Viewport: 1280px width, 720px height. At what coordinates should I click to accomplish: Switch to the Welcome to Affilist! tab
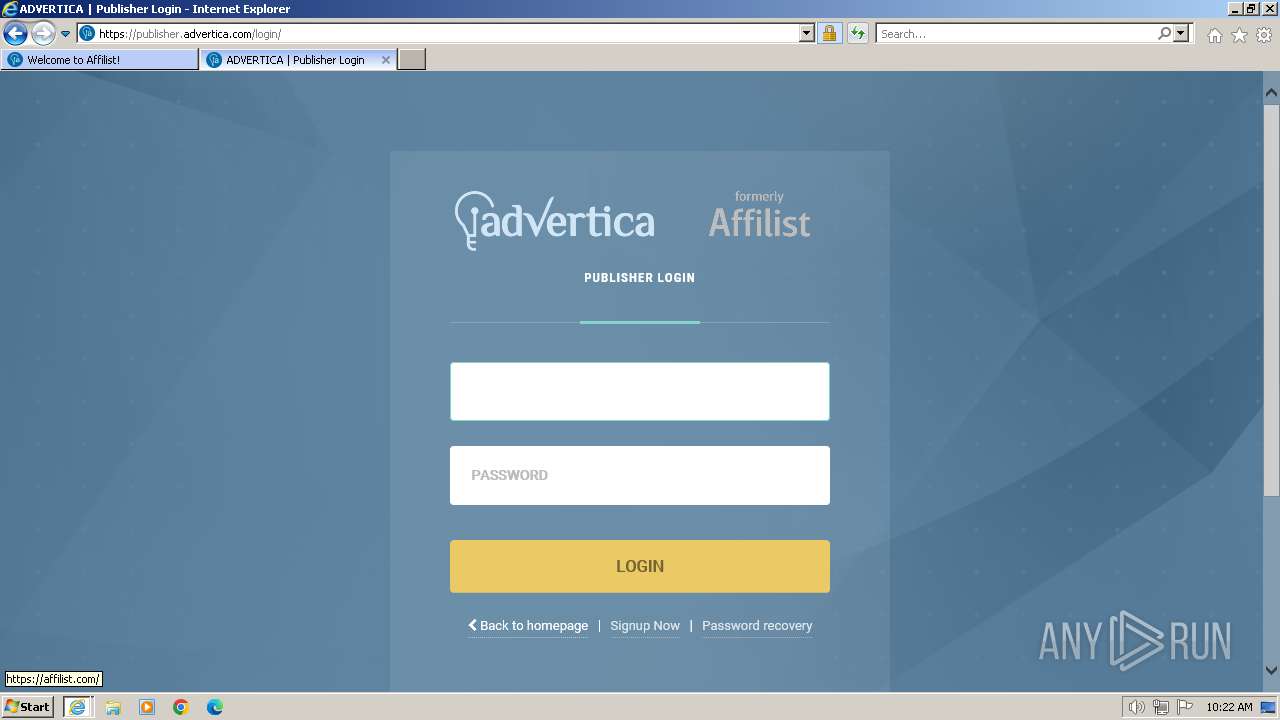point(100,60)
